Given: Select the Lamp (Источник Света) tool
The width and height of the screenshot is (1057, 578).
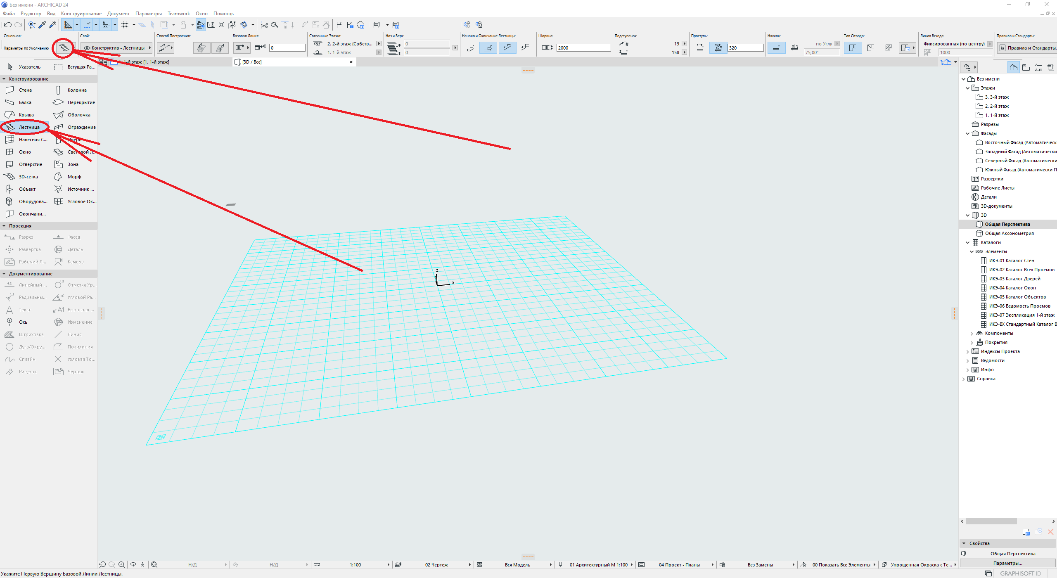Looking at the screenshot, I should pos(73,189).
